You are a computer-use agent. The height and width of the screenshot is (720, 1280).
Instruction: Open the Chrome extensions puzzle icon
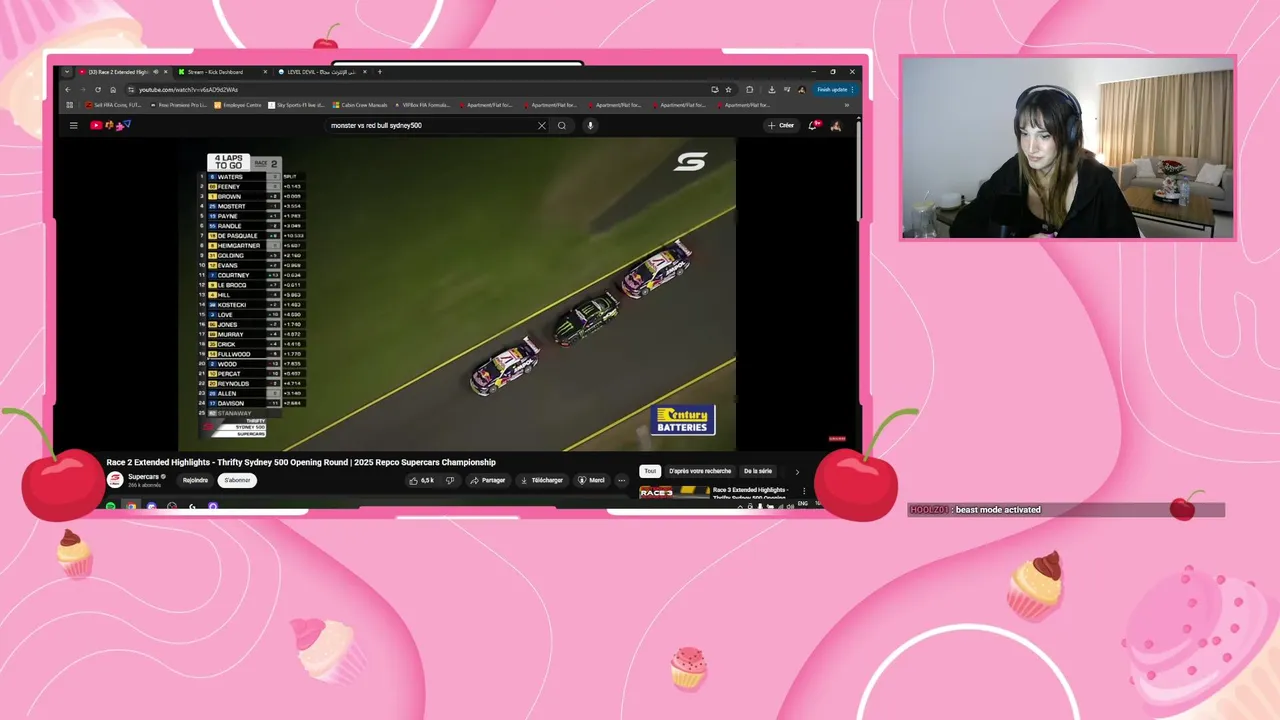750,89
